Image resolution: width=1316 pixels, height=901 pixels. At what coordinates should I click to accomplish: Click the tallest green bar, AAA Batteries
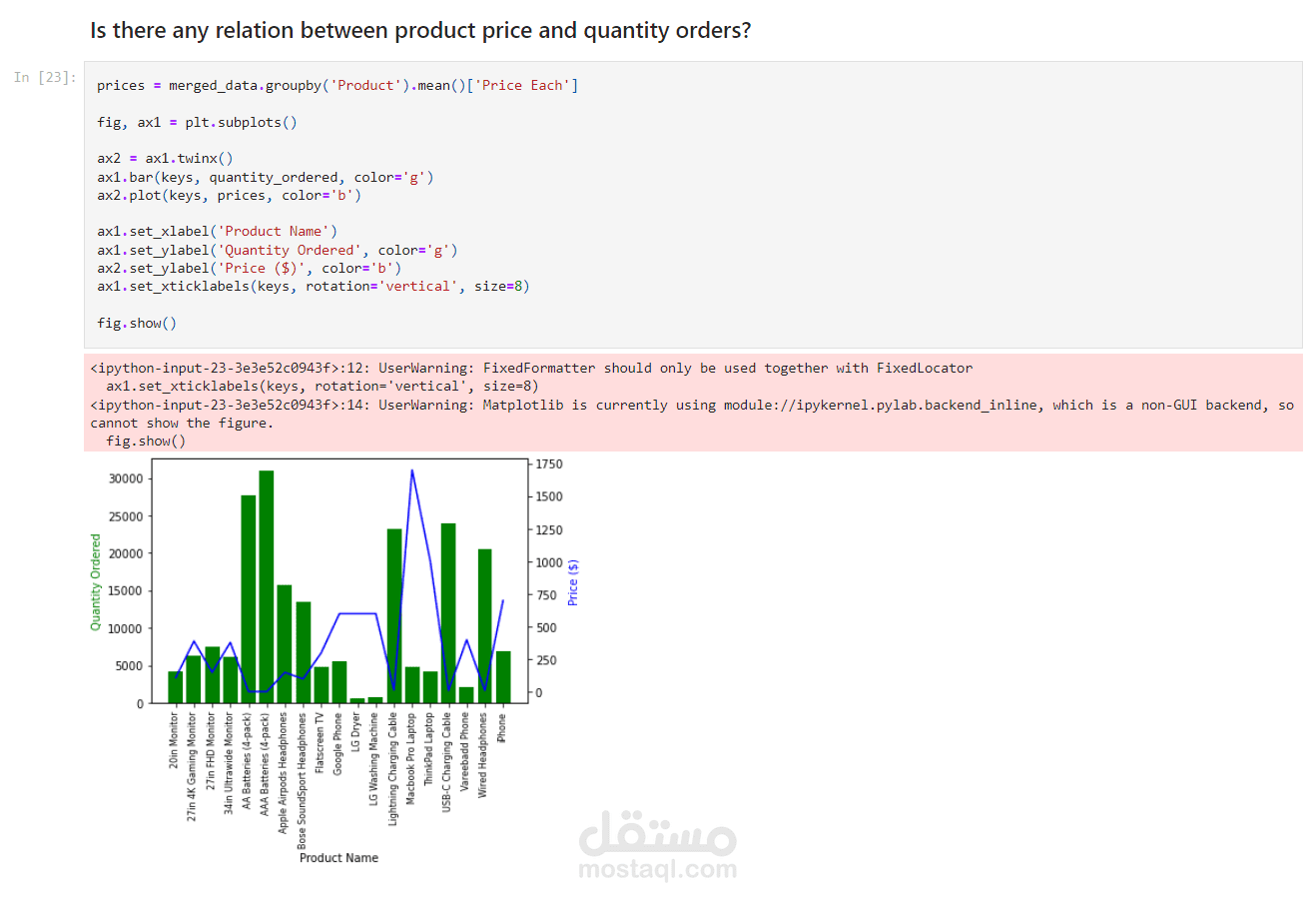267,586
